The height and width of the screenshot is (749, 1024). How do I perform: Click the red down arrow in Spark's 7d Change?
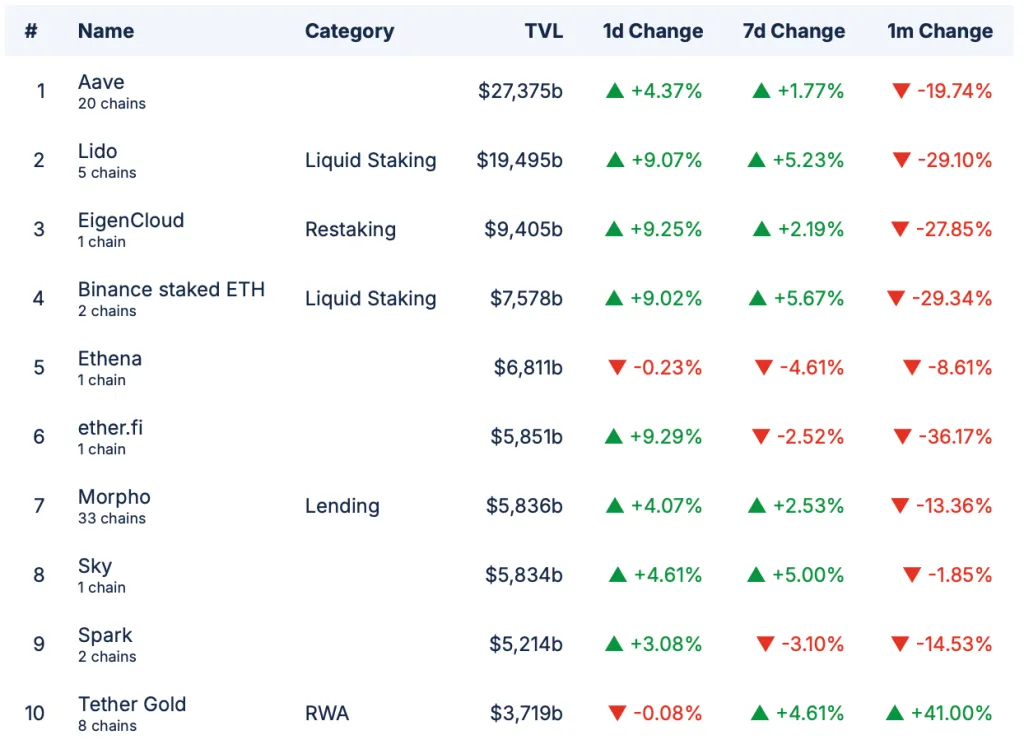click(x=766, y=644)
